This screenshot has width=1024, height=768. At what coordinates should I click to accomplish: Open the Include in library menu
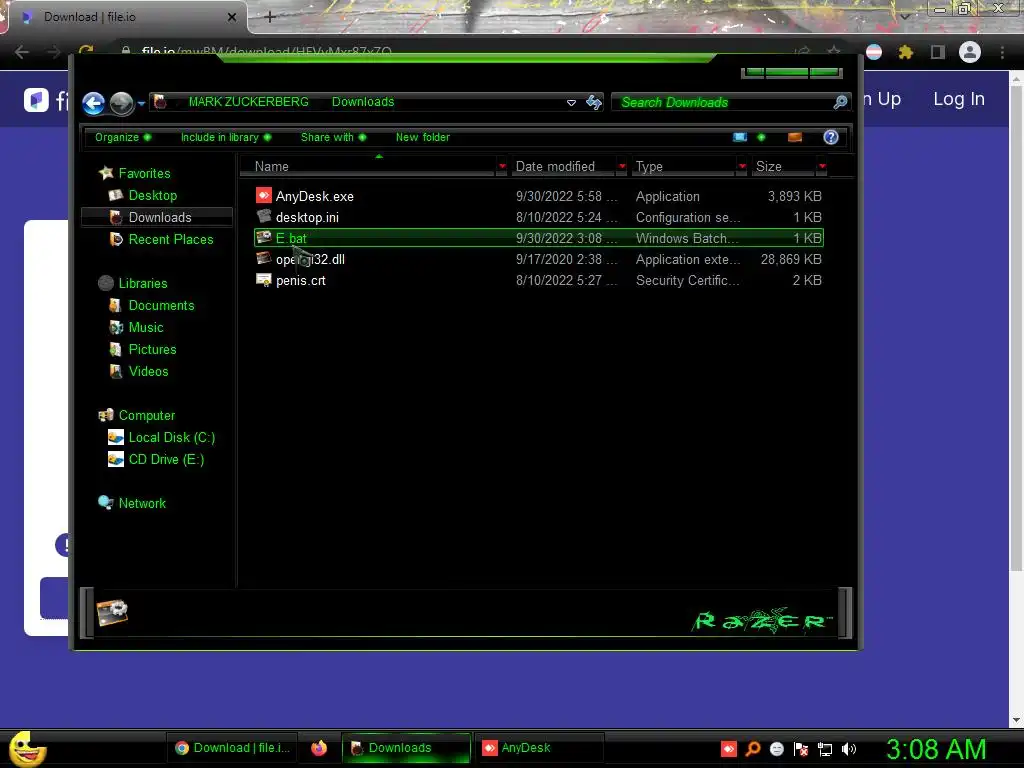tap(226, 137)
